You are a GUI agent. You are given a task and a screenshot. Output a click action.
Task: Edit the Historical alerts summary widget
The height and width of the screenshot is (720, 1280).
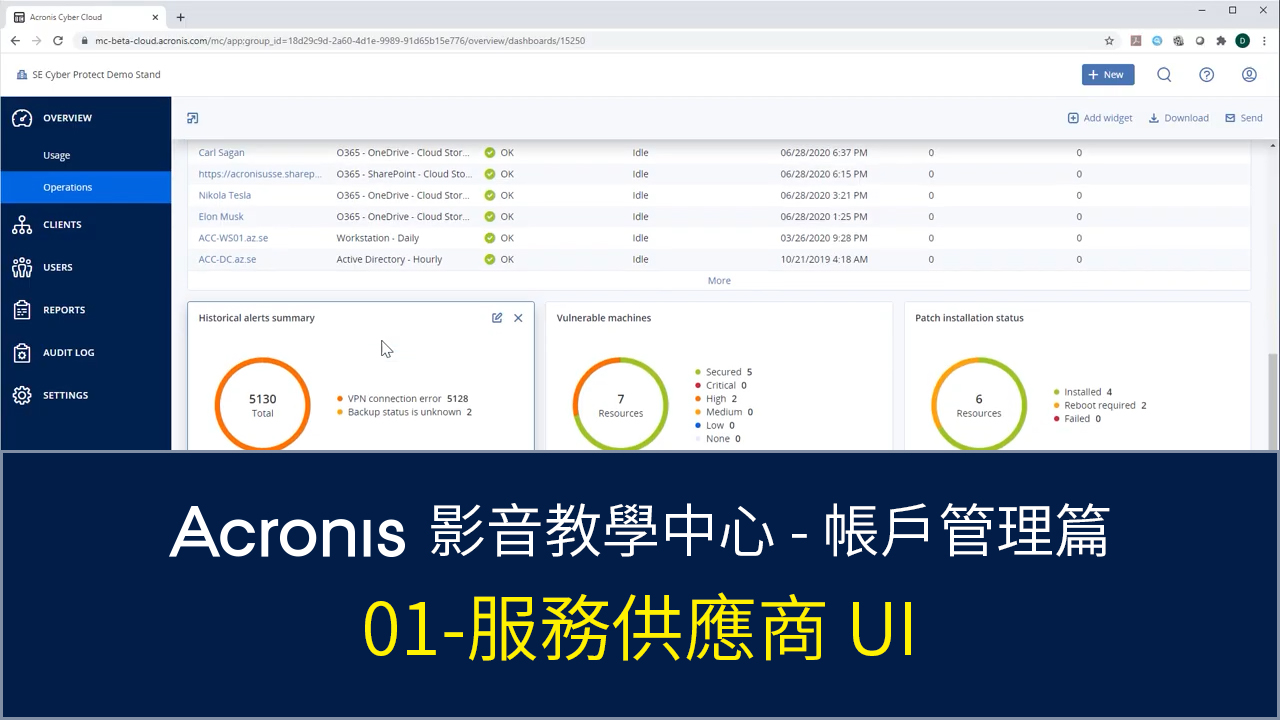497,318
